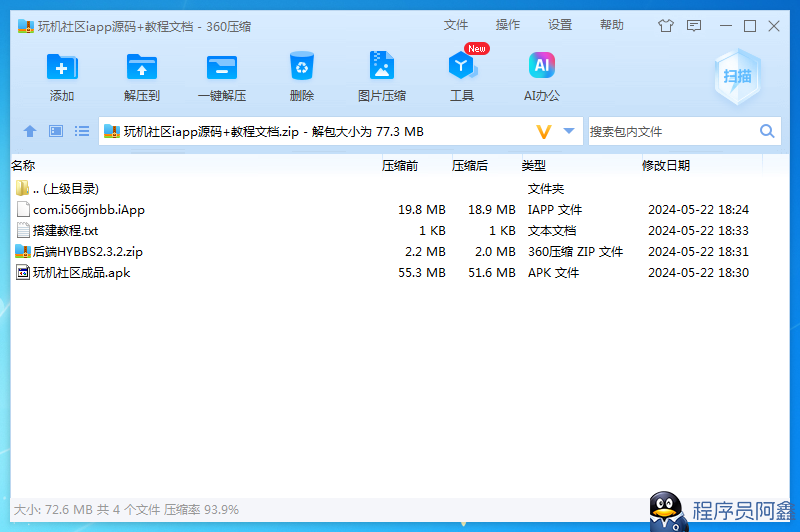
Task: Sort by the 压缩前 column header
Action: click(x=400, y=165)
